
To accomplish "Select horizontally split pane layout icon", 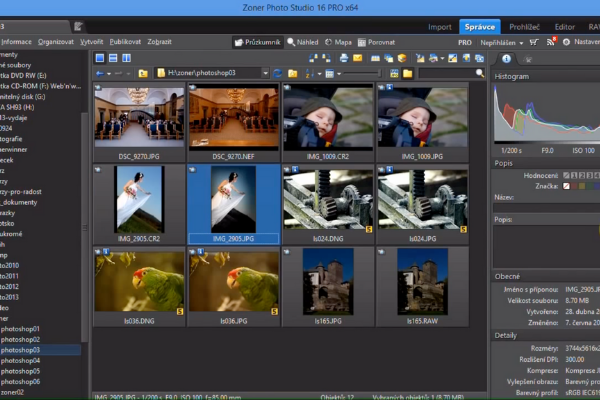I will (113, 58).
